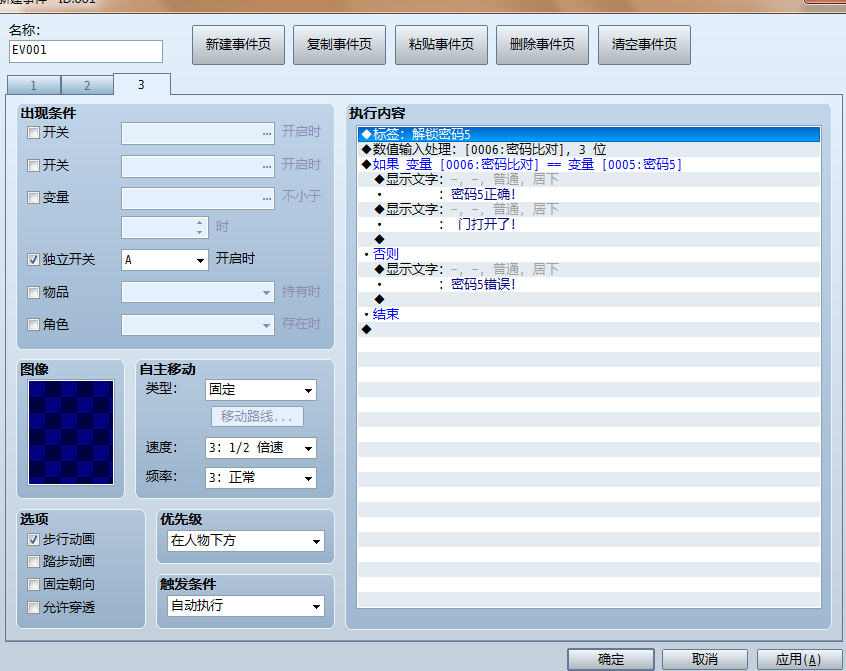Select the 密码5正确！ text line
846x671 pixels.
[x=589, y=194]
